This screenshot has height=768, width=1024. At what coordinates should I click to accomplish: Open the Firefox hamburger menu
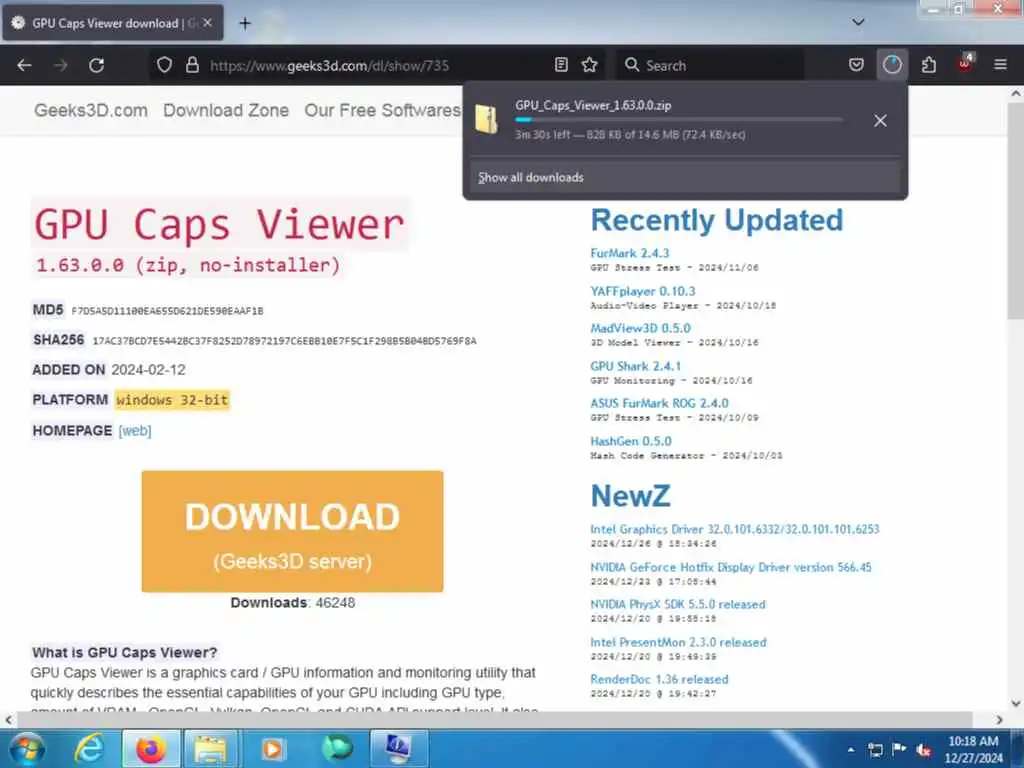click(1000, 65)
